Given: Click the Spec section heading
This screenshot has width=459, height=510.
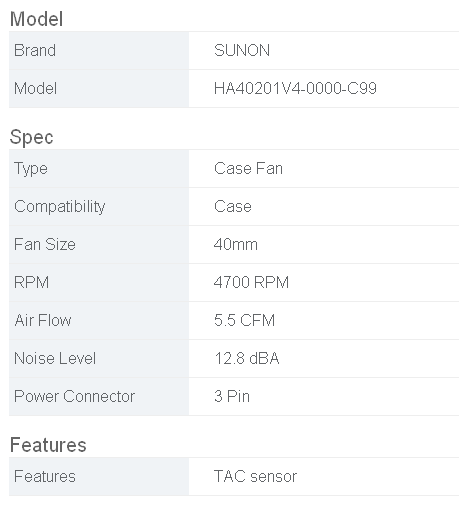Looking at the screenshot, I should point(31,137).
